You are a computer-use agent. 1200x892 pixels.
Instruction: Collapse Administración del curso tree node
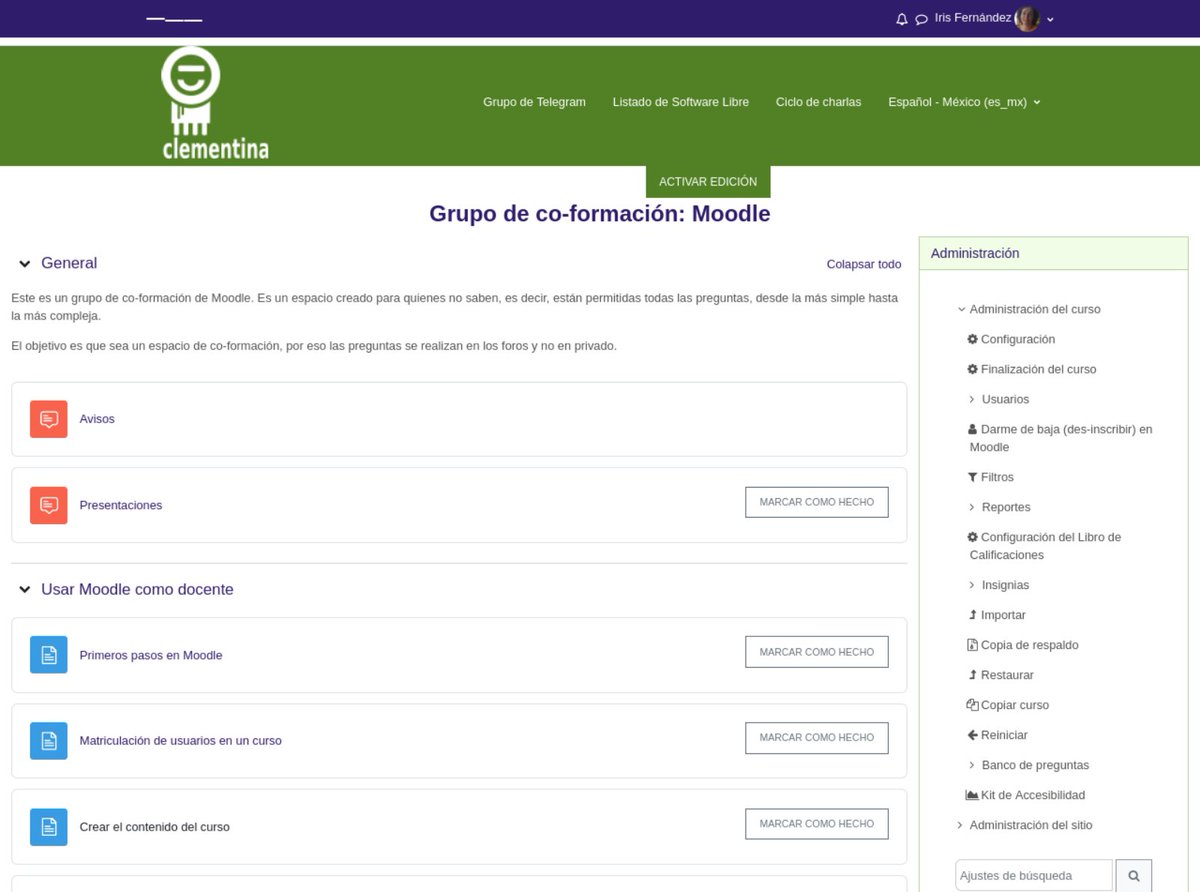click(x=961, y=309)
